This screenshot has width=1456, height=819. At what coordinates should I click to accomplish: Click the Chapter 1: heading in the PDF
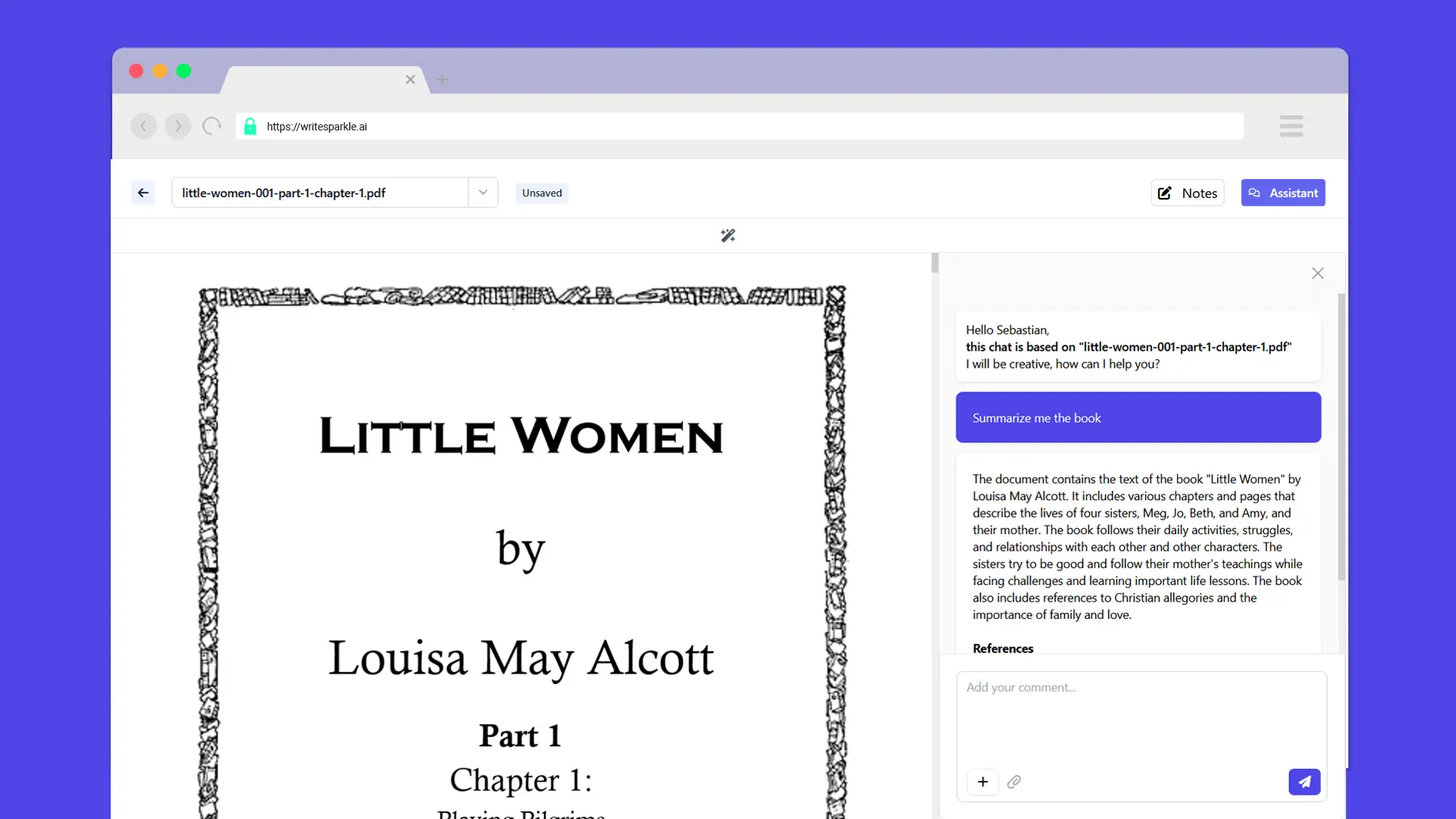tap(521, 780)
